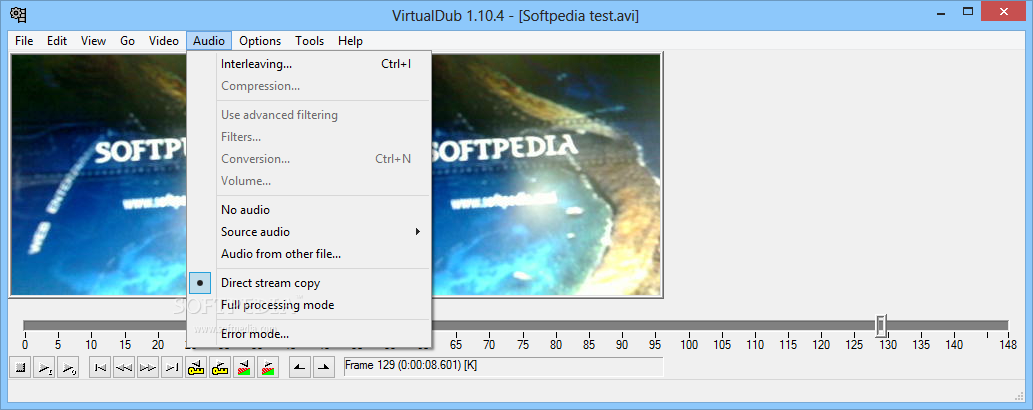This screenshot has width=1033, height=410.
Task: Open the Error mode... dialog
Action: click(x=310, y=334)
